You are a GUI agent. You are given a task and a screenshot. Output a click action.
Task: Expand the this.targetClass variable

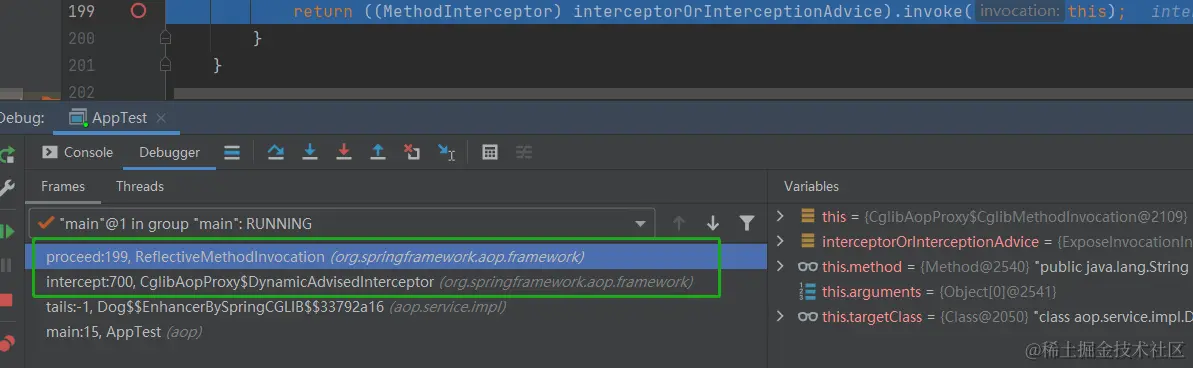[x=780, y=316]
